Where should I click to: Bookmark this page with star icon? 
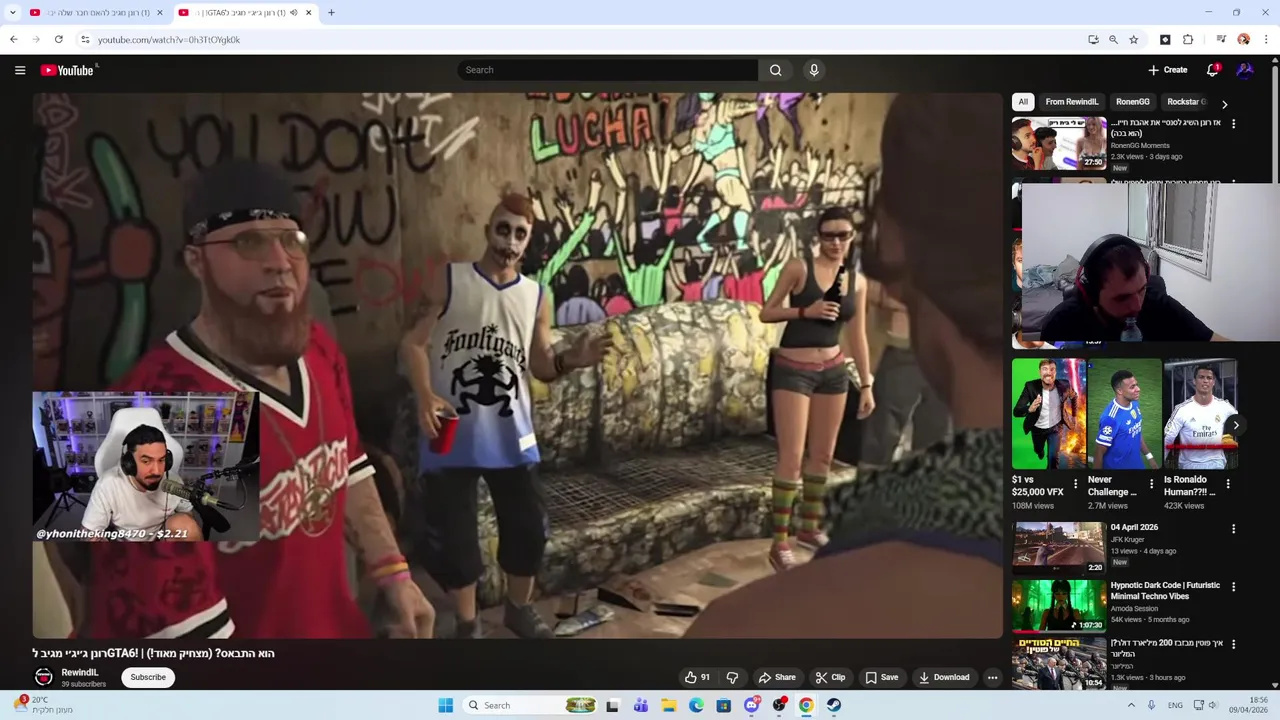point(1134,40)
